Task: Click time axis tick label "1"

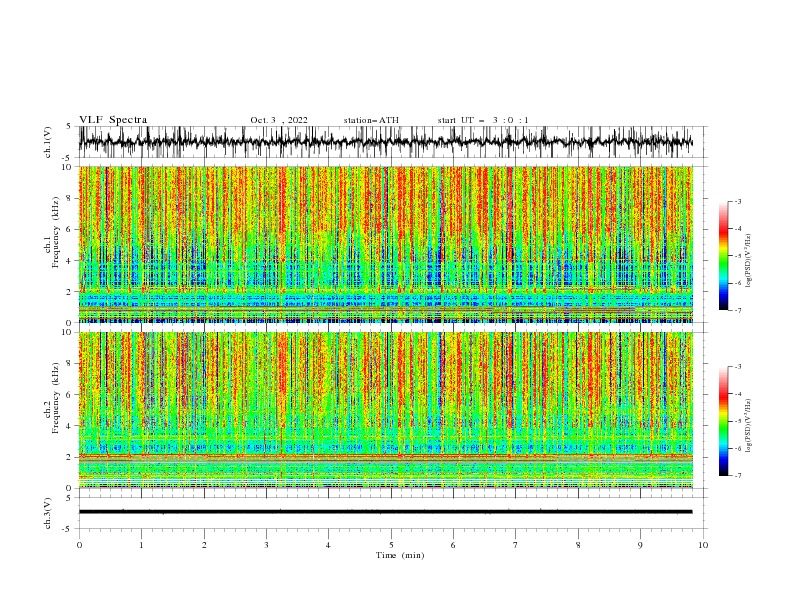Action: point(141,545)
